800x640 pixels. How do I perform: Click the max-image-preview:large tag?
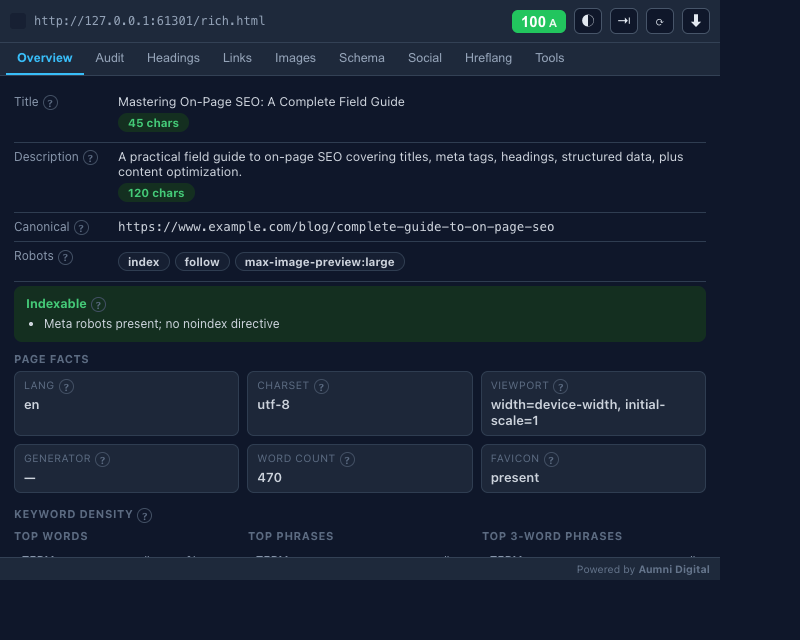point(319,262)
